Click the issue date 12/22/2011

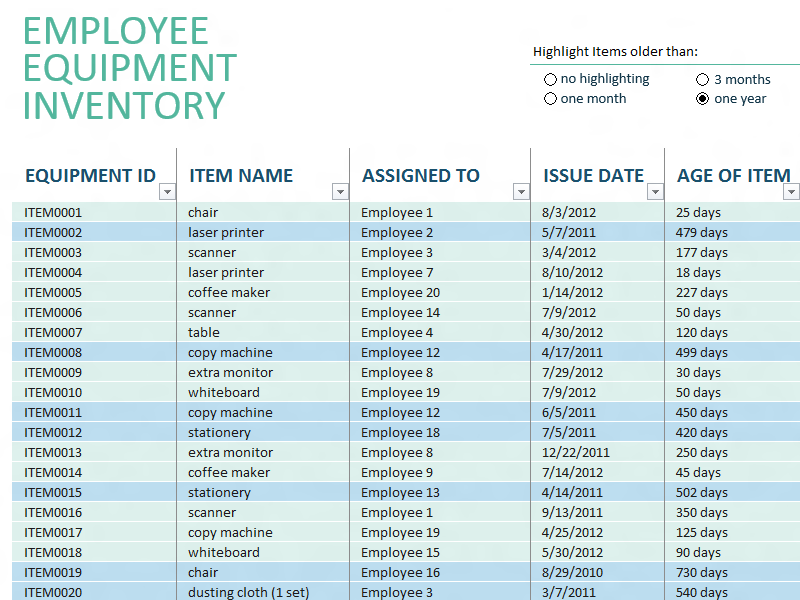click(x=597, y=453)
